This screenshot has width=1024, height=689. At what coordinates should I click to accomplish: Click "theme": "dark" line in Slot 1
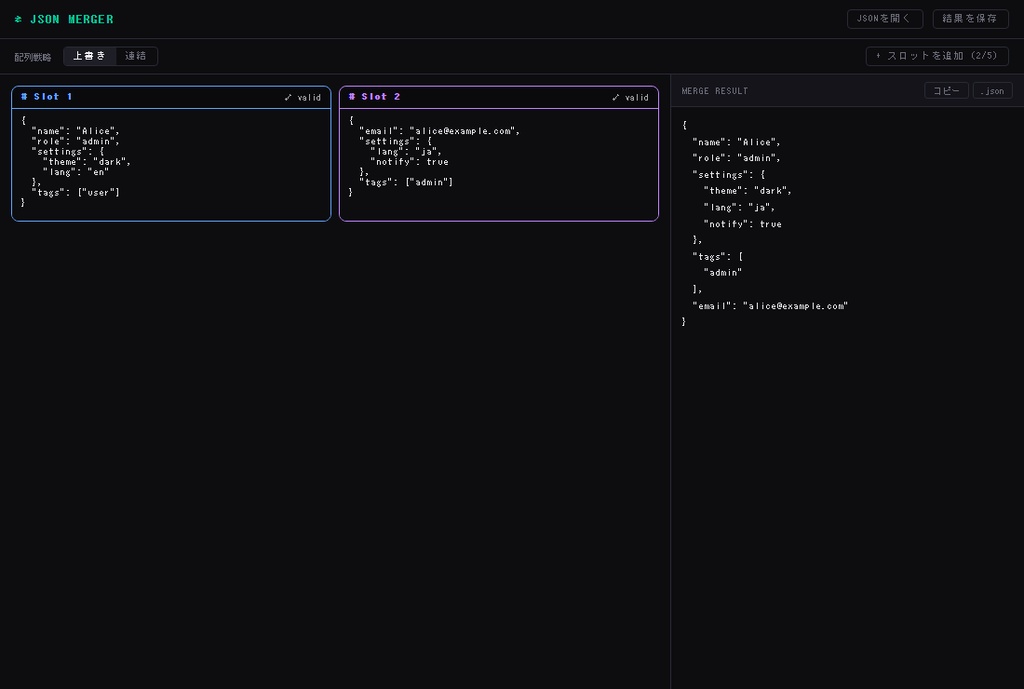(x=87, y=161)
